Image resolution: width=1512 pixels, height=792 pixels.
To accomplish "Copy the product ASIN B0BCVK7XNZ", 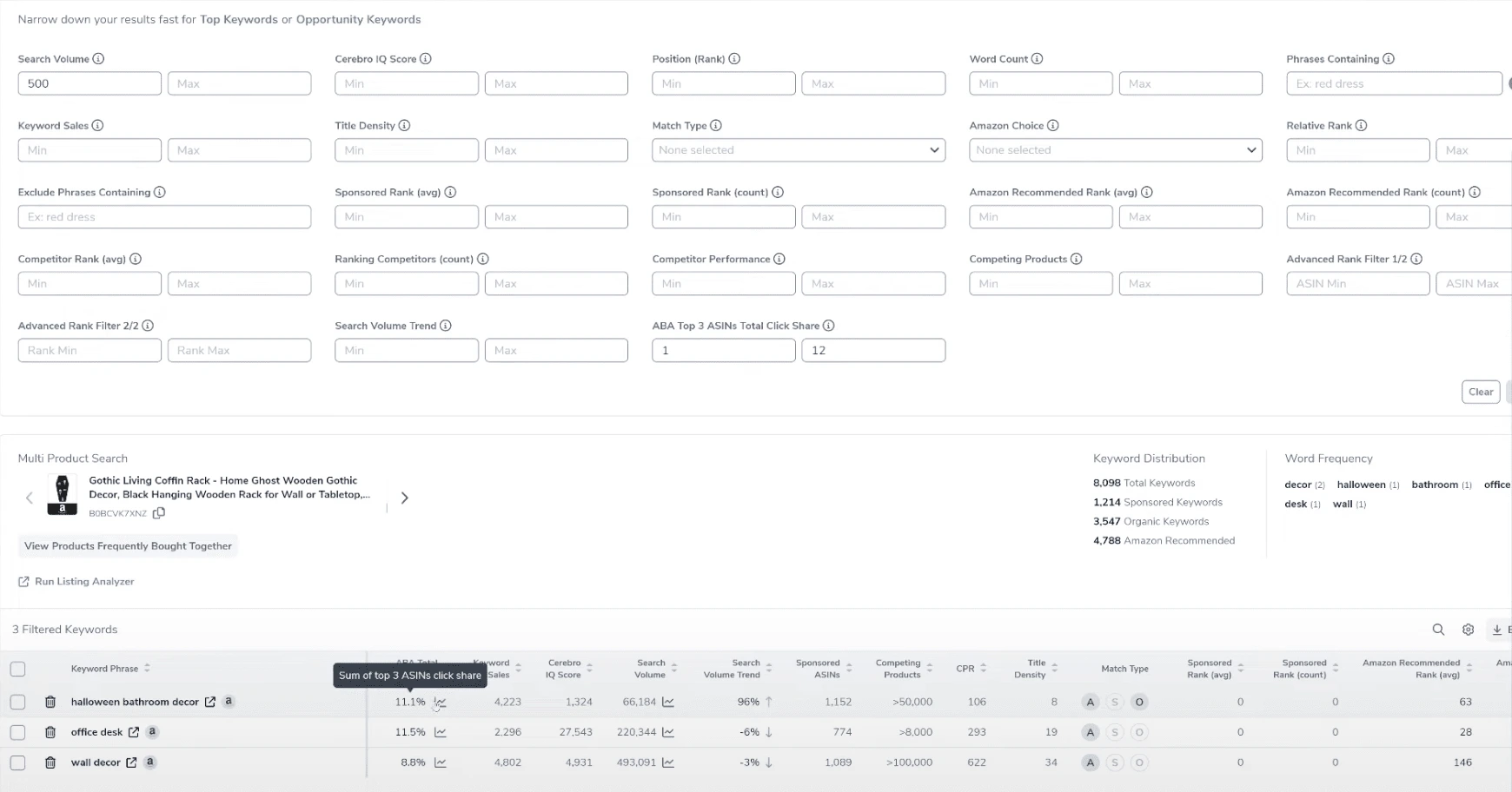I will (x=159, y=513).
